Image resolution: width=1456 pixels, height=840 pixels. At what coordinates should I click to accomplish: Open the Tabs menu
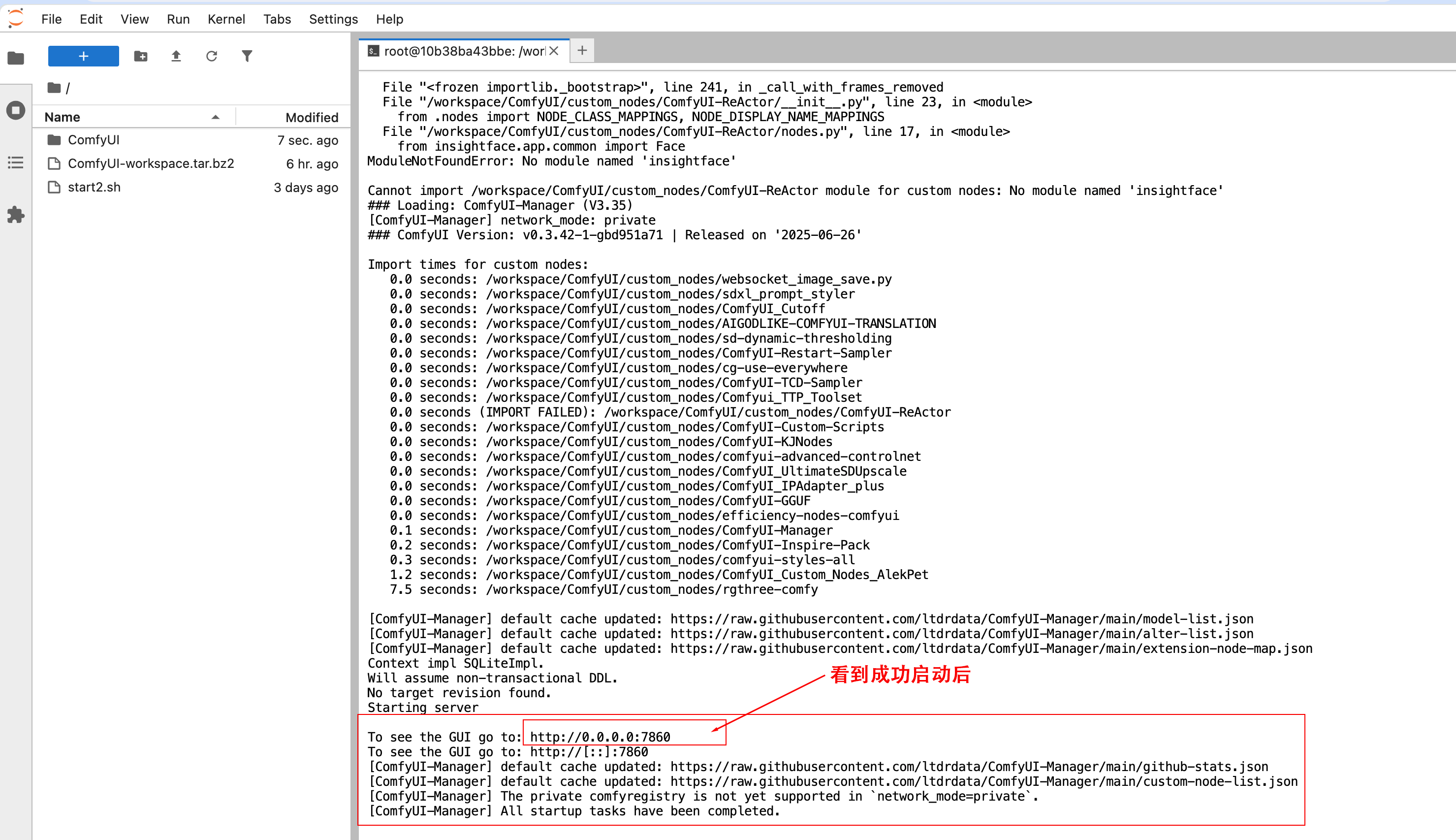(x=277, y=19)
